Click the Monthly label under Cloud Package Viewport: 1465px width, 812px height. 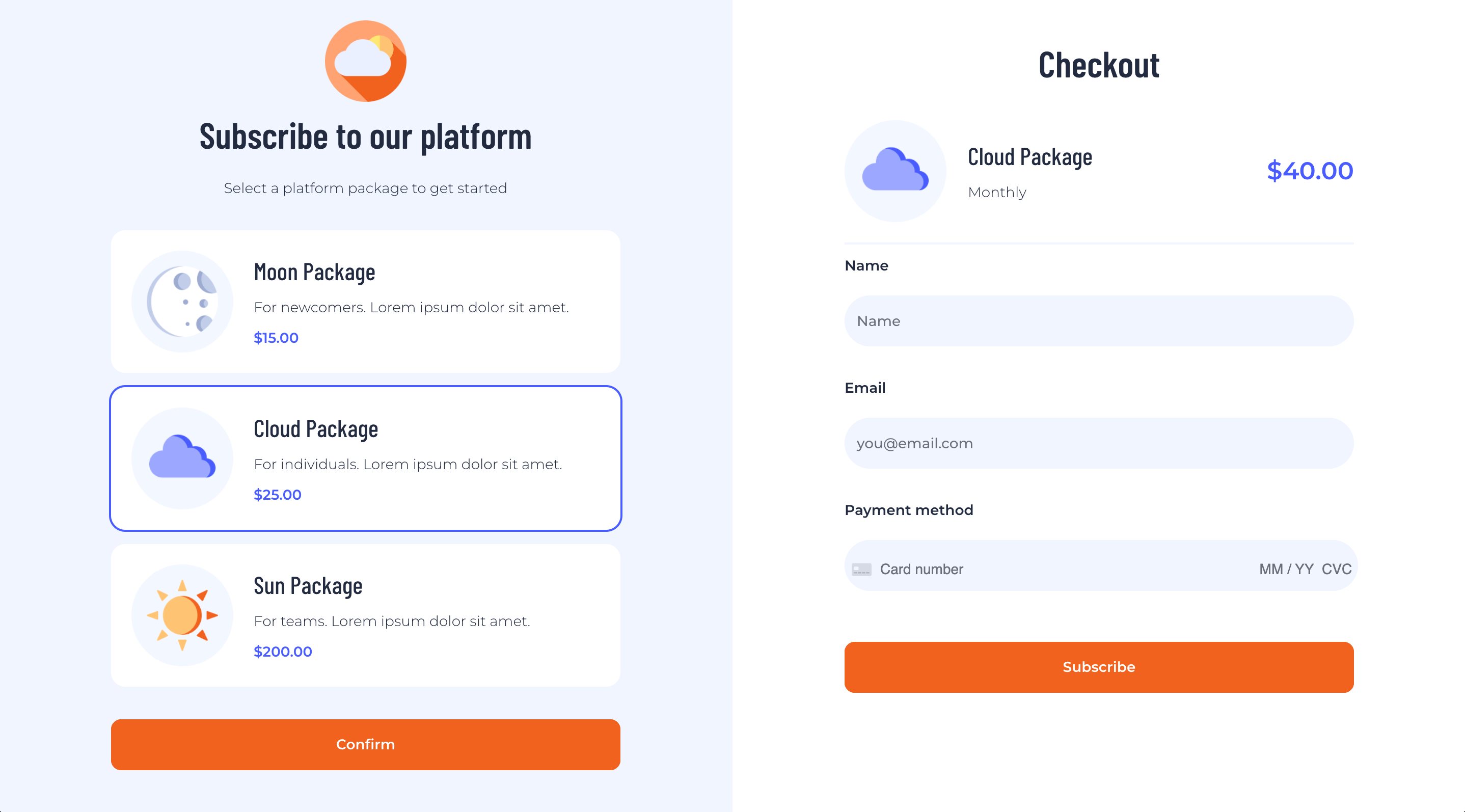996,192
